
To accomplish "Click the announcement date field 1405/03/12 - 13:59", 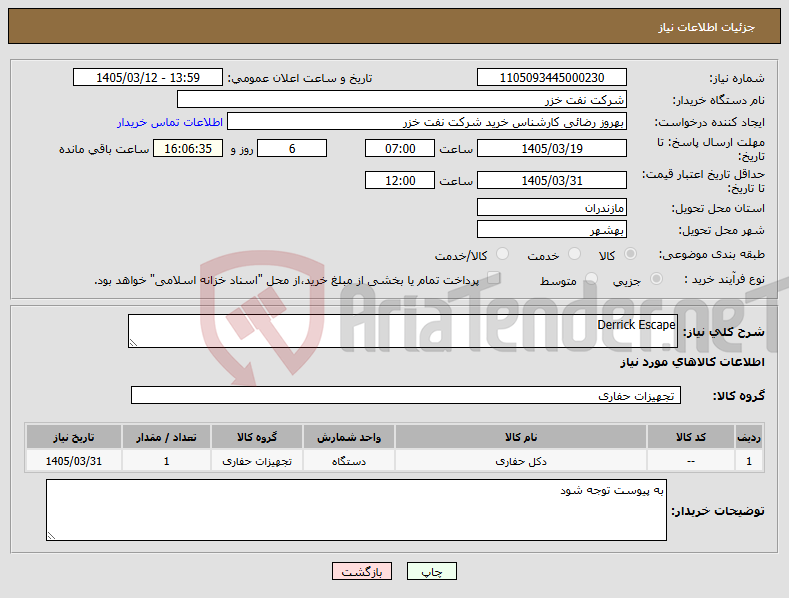I will point(148,78).
